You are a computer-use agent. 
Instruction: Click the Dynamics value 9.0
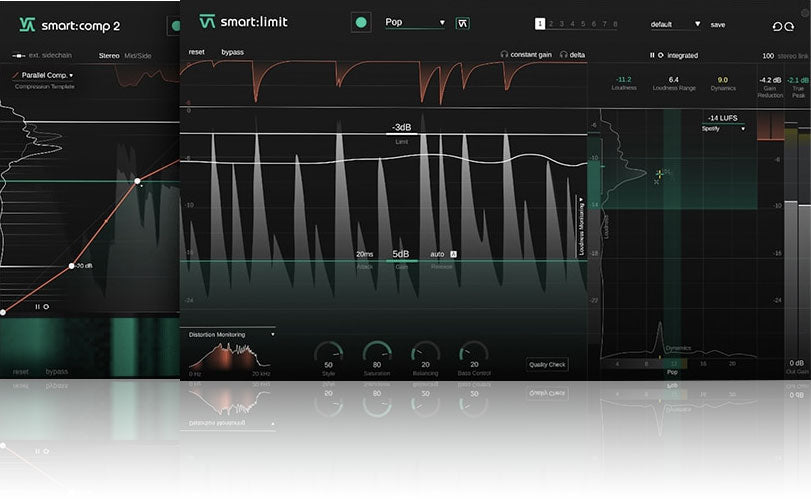pyautogui.click(x=723, y=80)
